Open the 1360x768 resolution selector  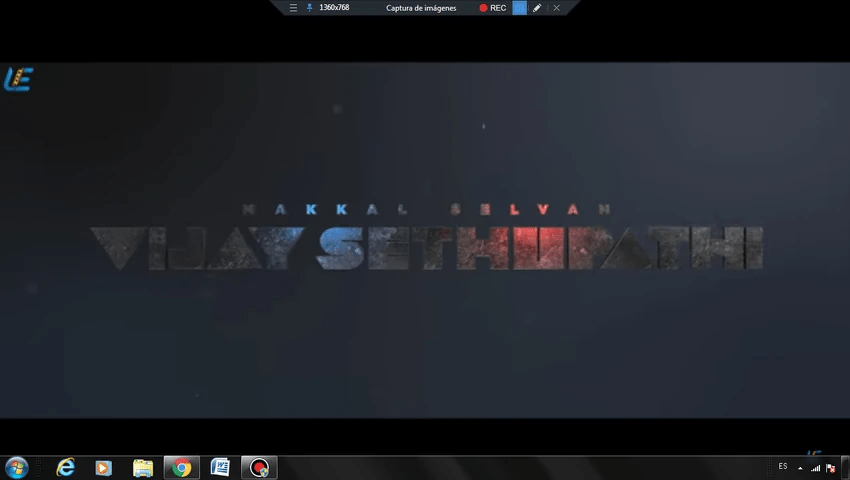(334, 8)
